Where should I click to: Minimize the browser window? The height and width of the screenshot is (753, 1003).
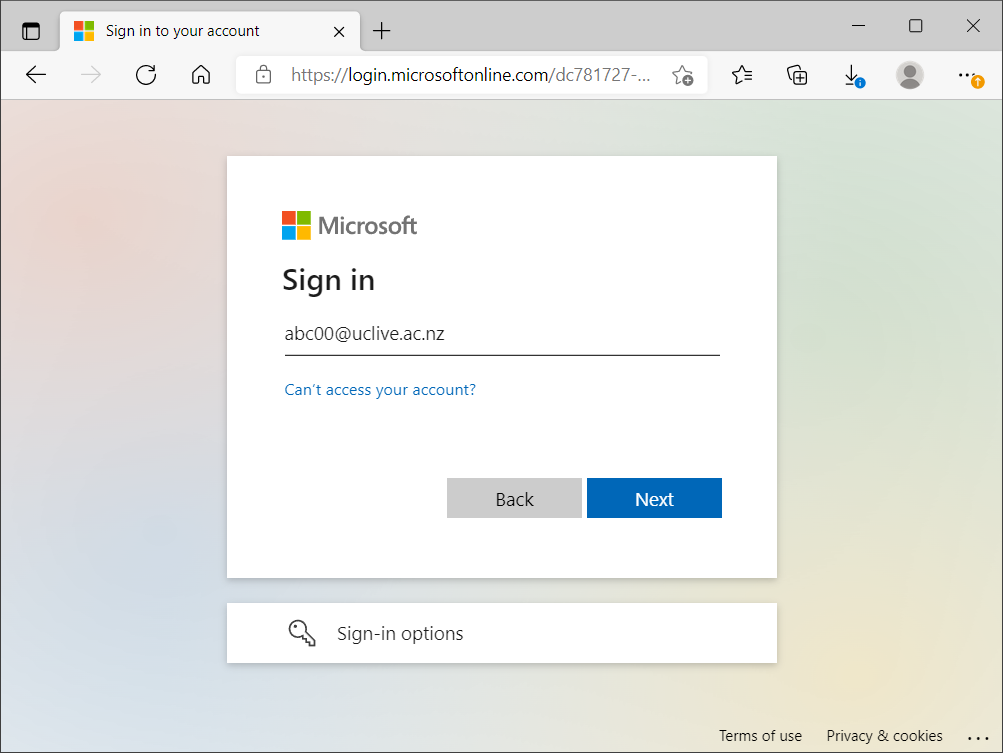pyautogui.click(x=858, y=26)
